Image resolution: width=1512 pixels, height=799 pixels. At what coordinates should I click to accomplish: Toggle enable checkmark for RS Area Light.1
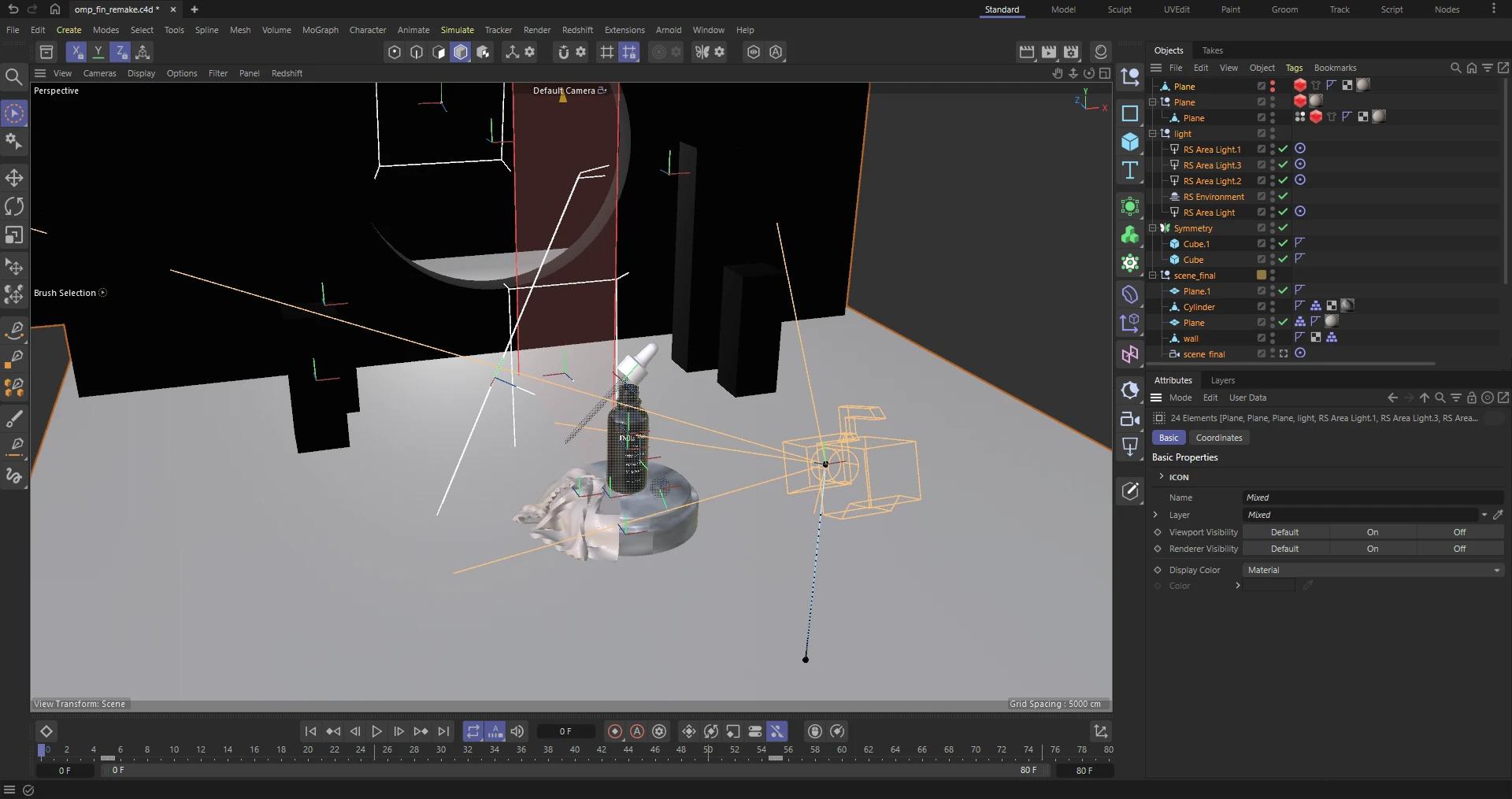(1283, 149)
